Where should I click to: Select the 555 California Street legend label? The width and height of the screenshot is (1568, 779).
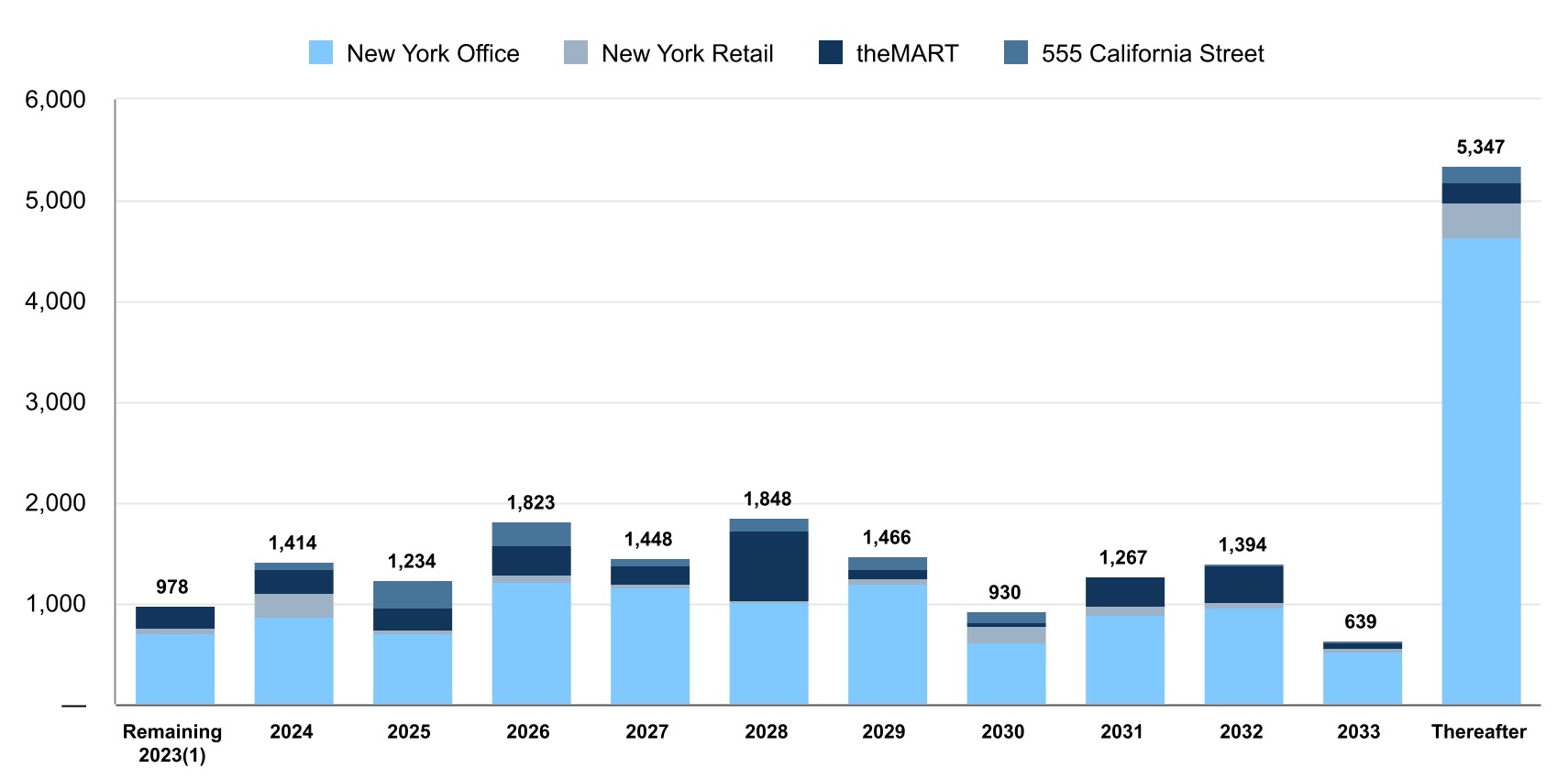coord(1153,53)
